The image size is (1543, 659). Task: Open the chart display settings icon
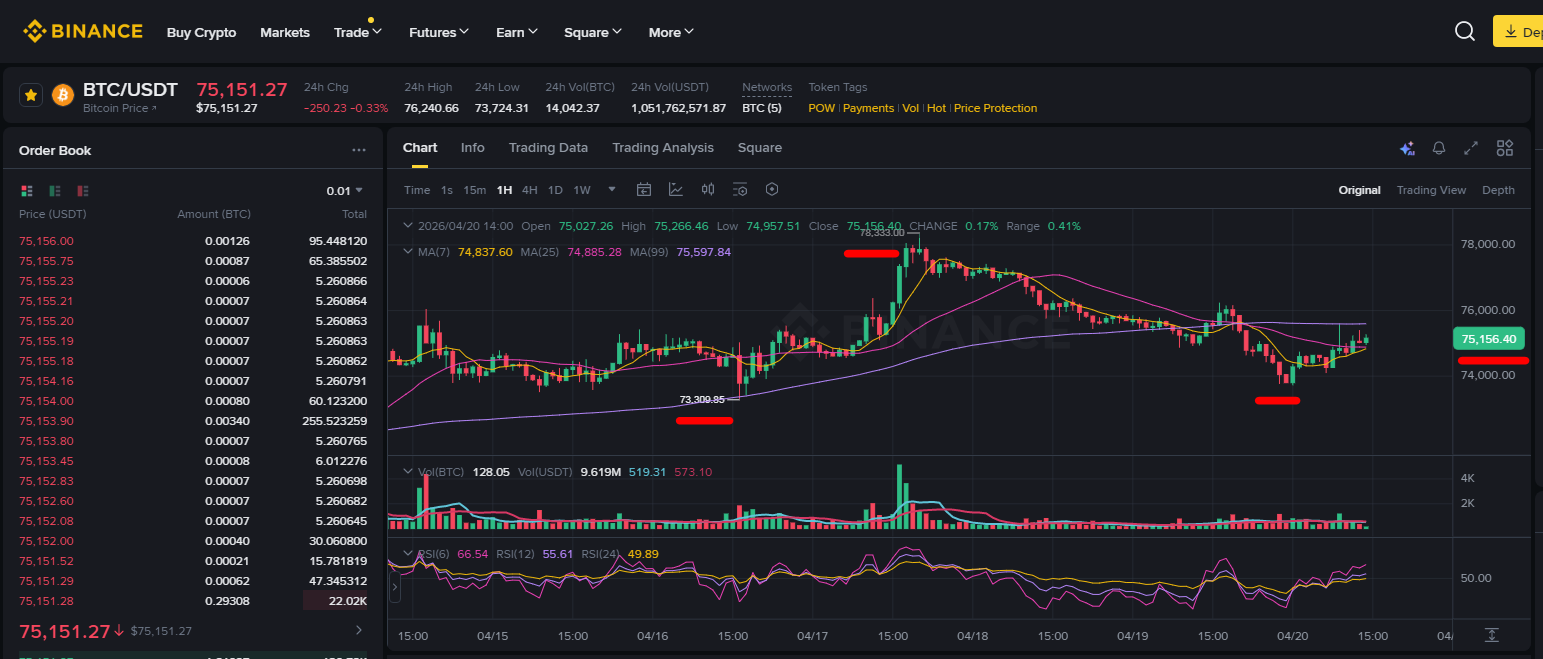coord(740,190)
